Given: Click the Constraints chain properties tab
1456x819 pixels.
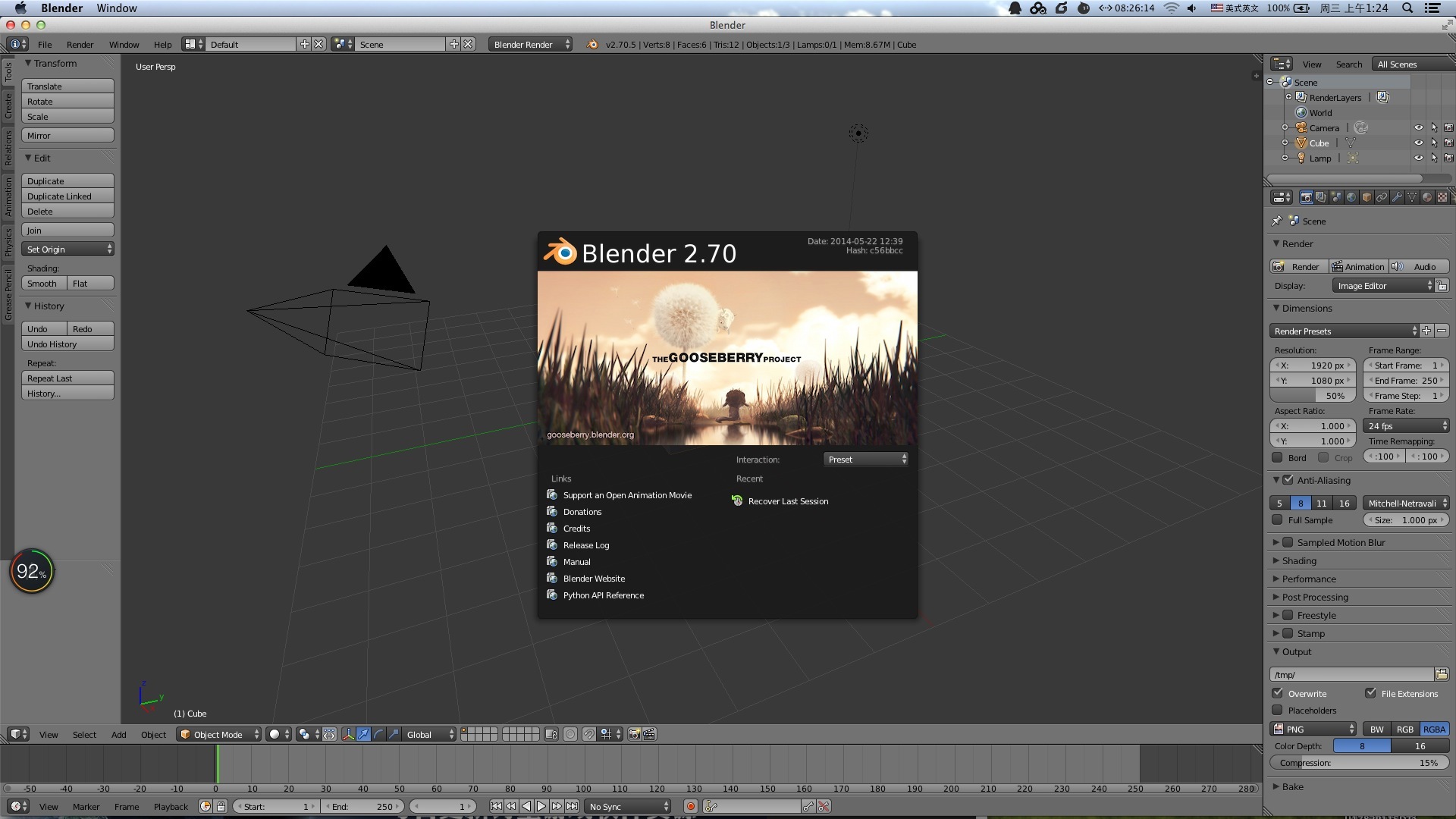Looking at the screenshot, I should point(1382,197).
